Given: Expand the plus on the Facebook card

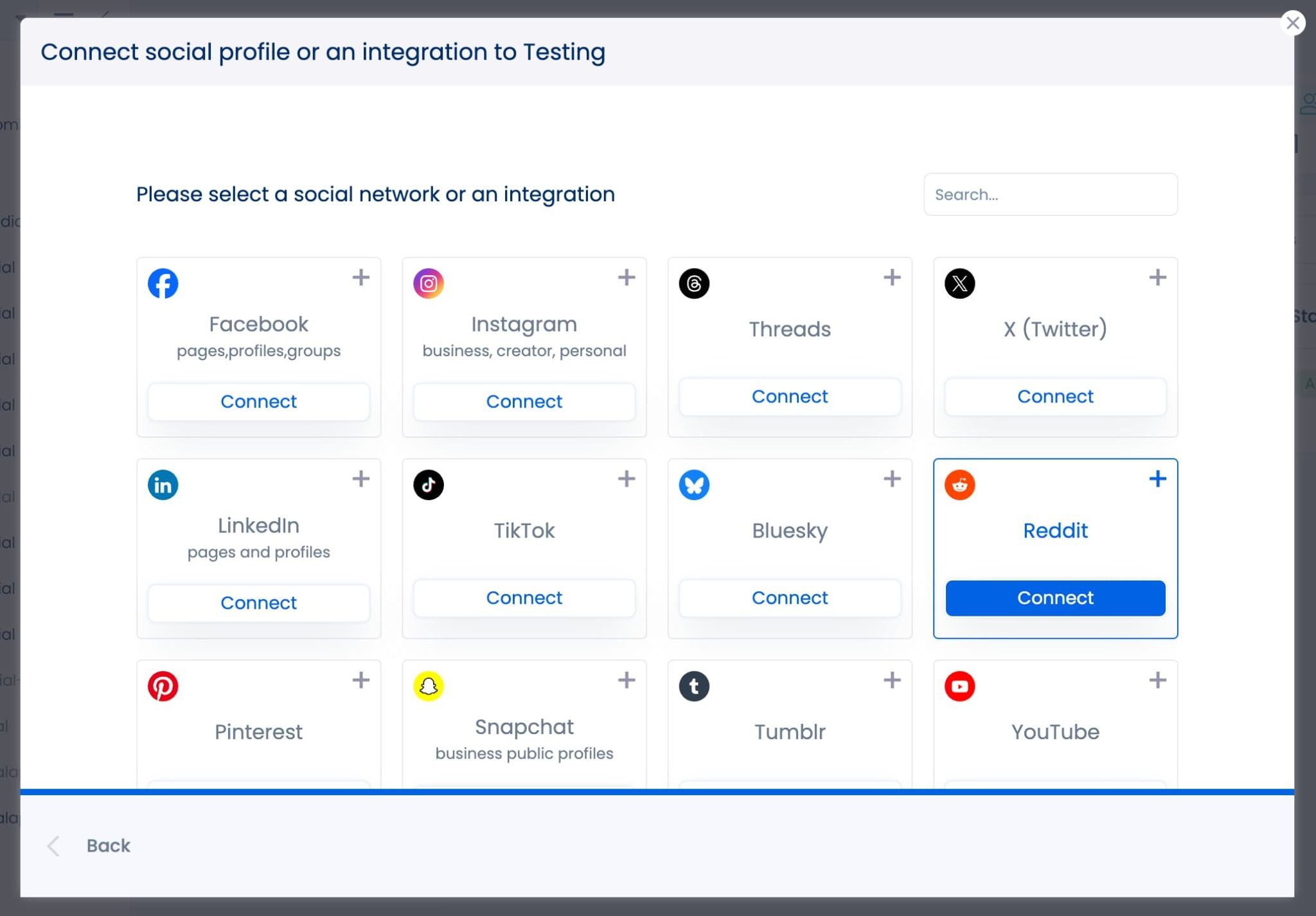Looking at the screenshot, I should (361, 277).
